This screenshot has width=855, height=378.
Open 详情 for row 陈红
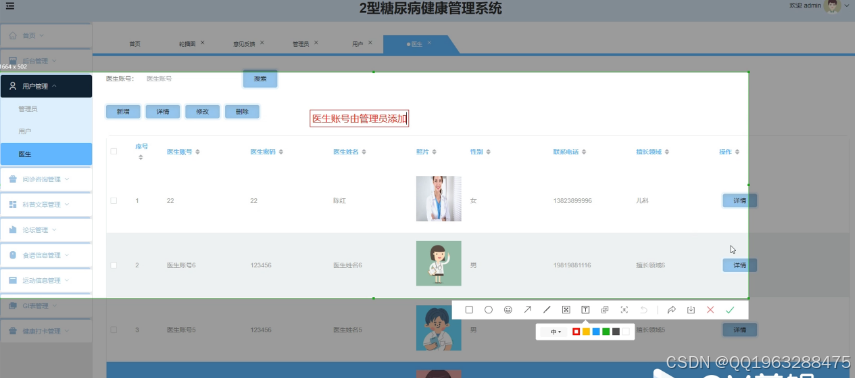(739, 201)
